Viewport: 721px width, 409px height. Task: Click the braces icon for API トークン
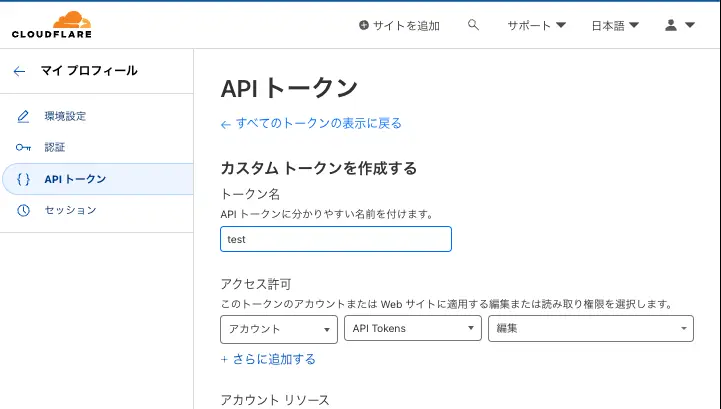coord(23,179)
